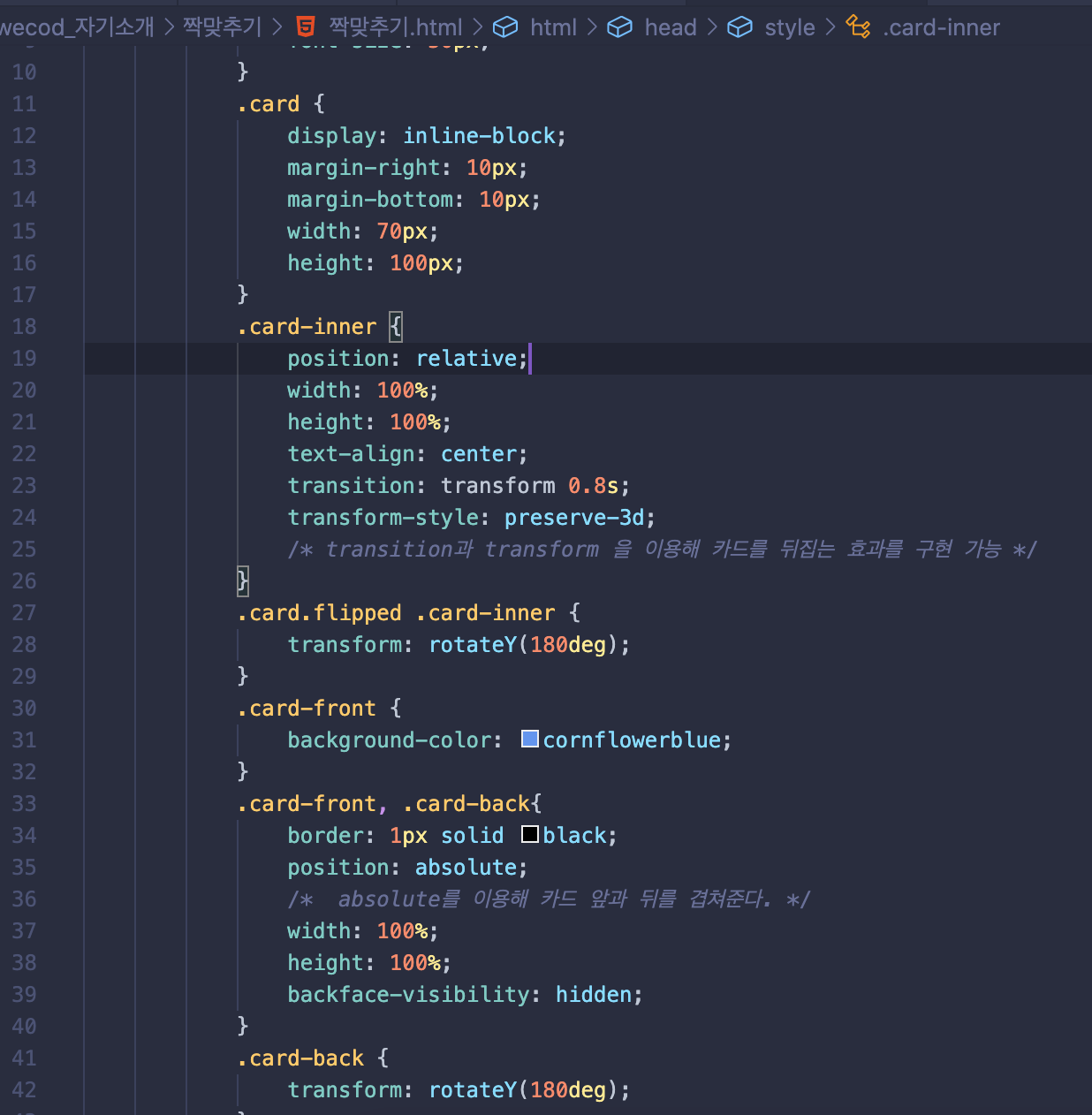Click the display property on line 12
Viewport: 1092px width, 1115px height.
point(332,136)
